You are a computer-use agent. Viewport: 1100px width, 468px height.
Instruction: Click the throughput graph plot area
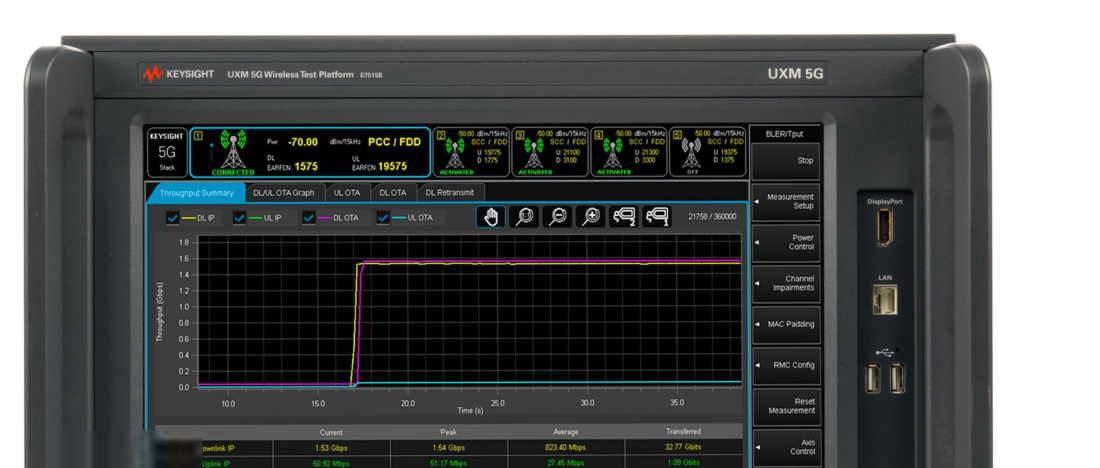coord(469,311)
